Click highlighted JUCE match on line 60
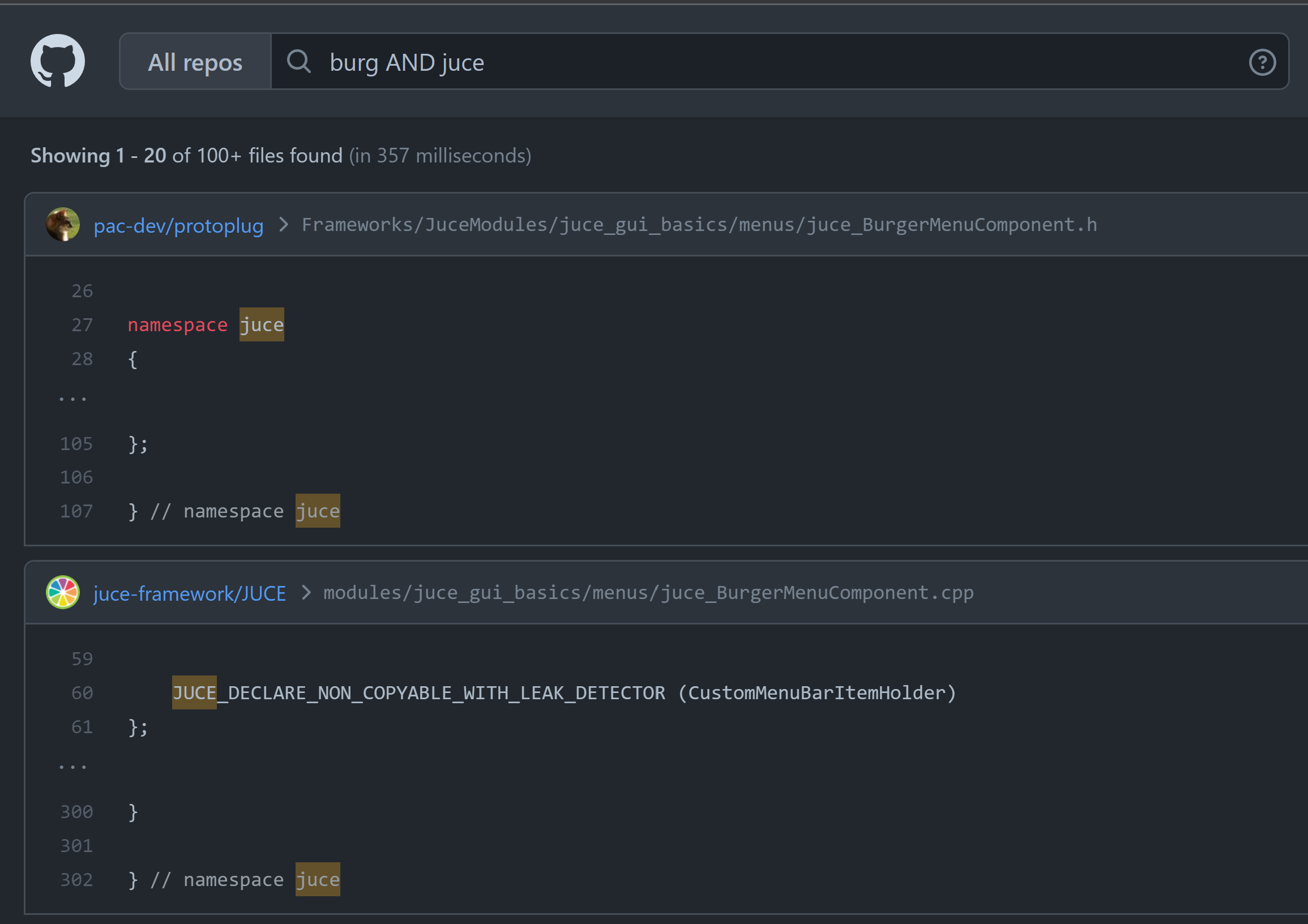The width and height of the screenshot is (1308, 924). coord(194,692)
